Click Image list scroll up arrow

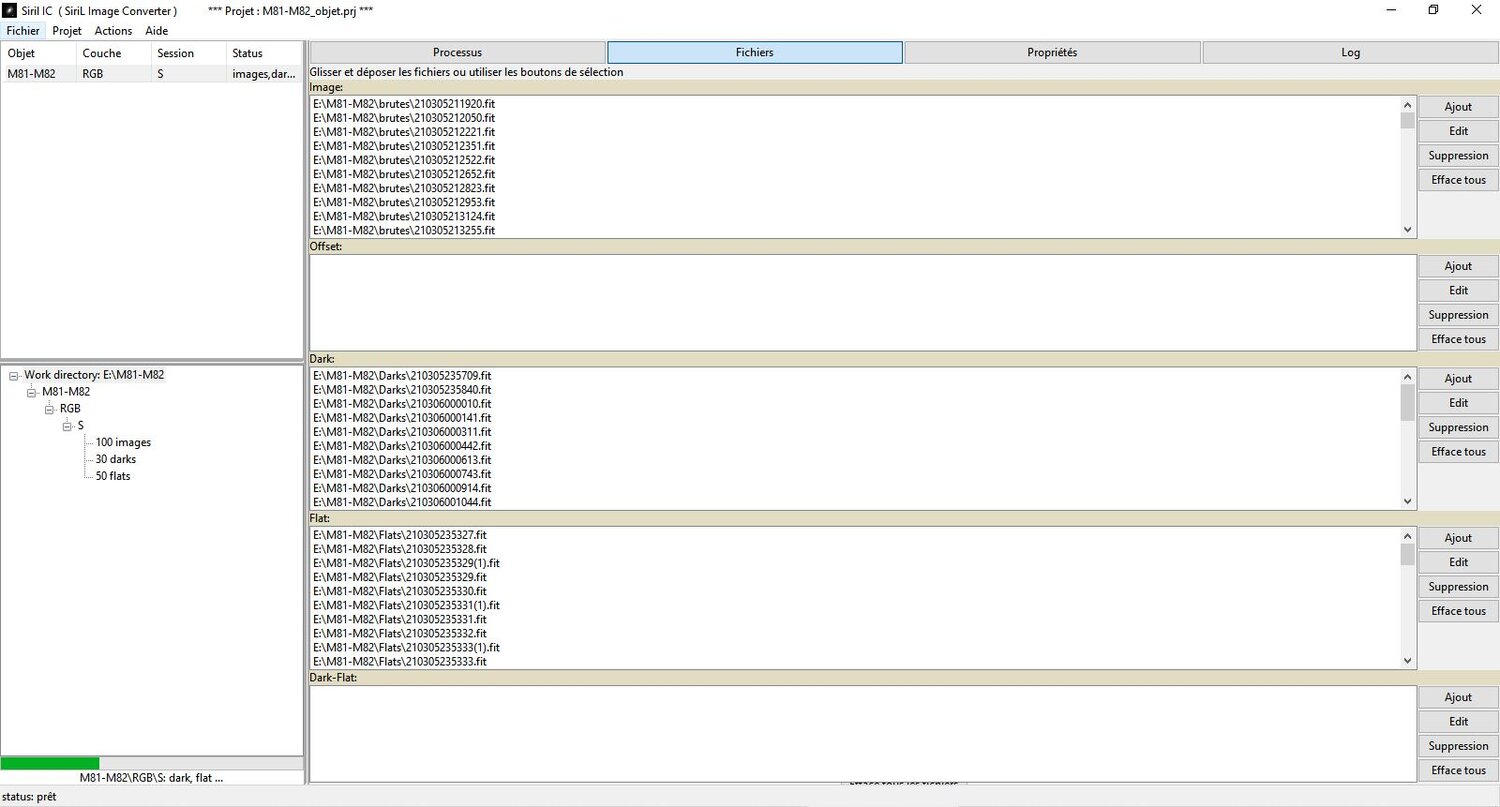pyautogui.click(x=1408, y=104)
